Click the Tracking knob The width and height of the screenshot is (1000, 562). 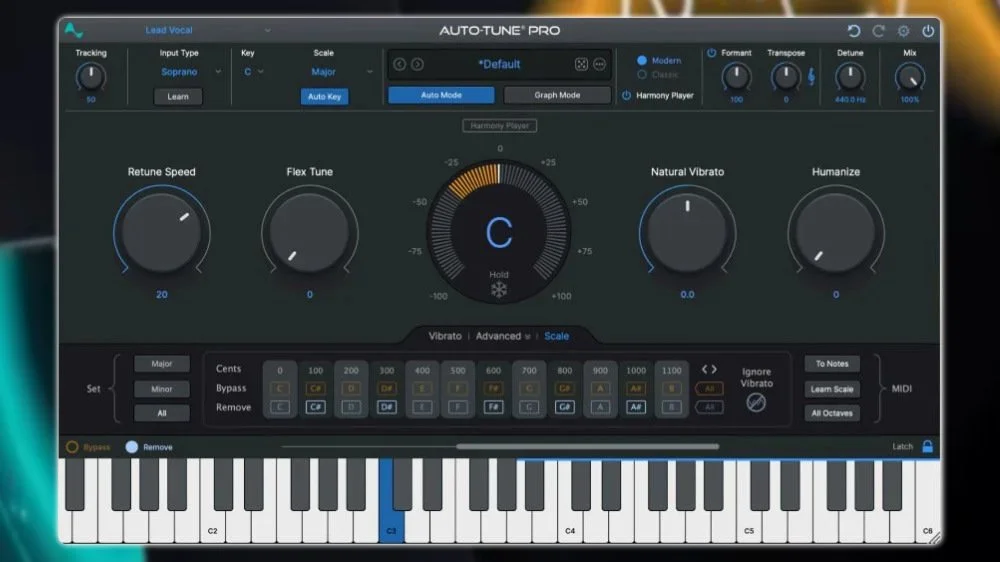tap(91, 77)
